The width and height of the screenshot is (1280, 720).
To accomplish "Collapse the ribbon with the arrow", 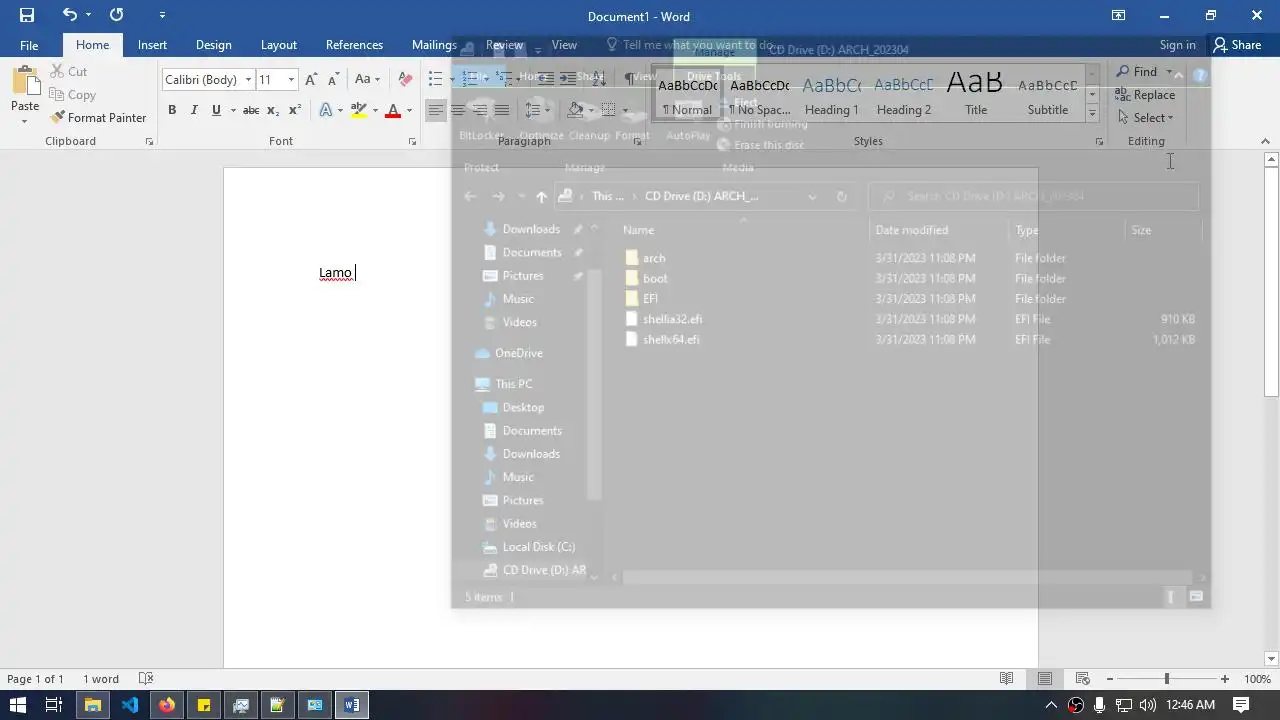I will point(1265,142).
